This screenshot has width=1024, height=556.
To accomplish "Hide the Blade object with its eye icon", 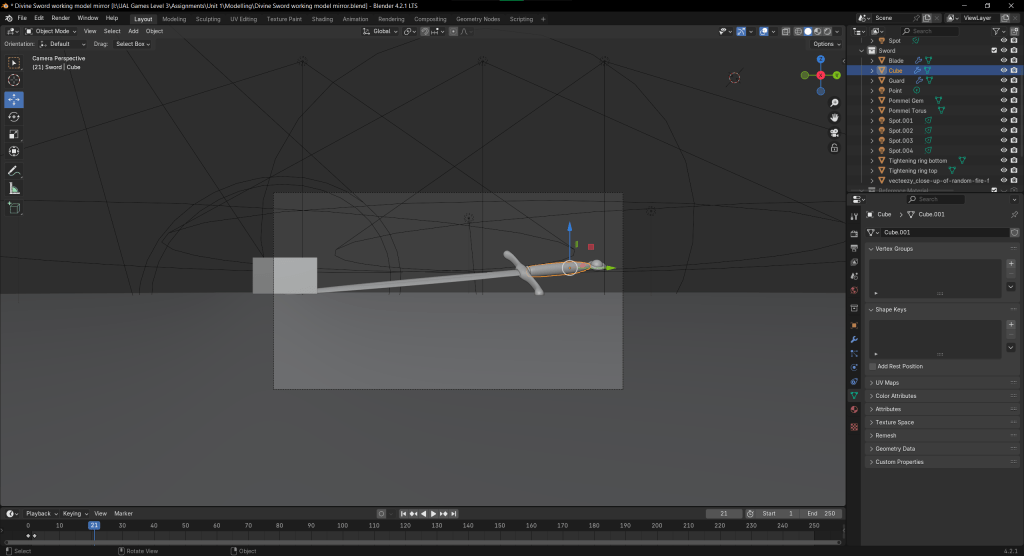I will click(1003, 61).
